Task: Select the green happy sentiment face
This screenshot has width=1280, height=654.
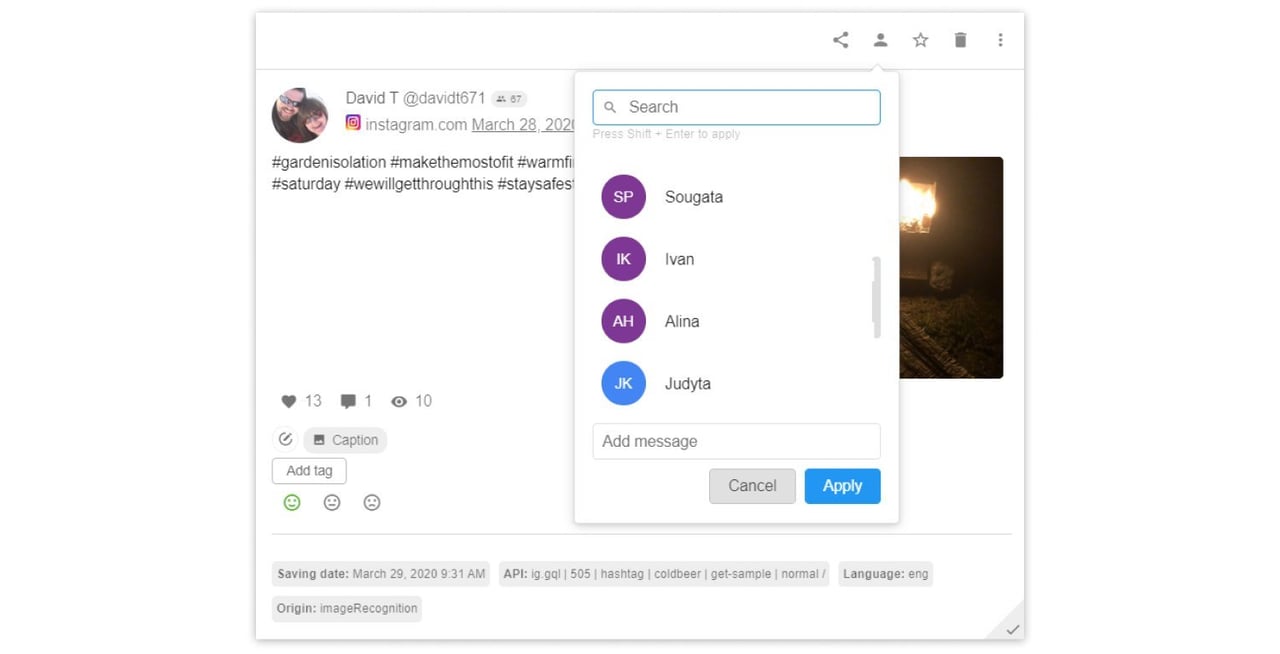Action: pos(292,502)
